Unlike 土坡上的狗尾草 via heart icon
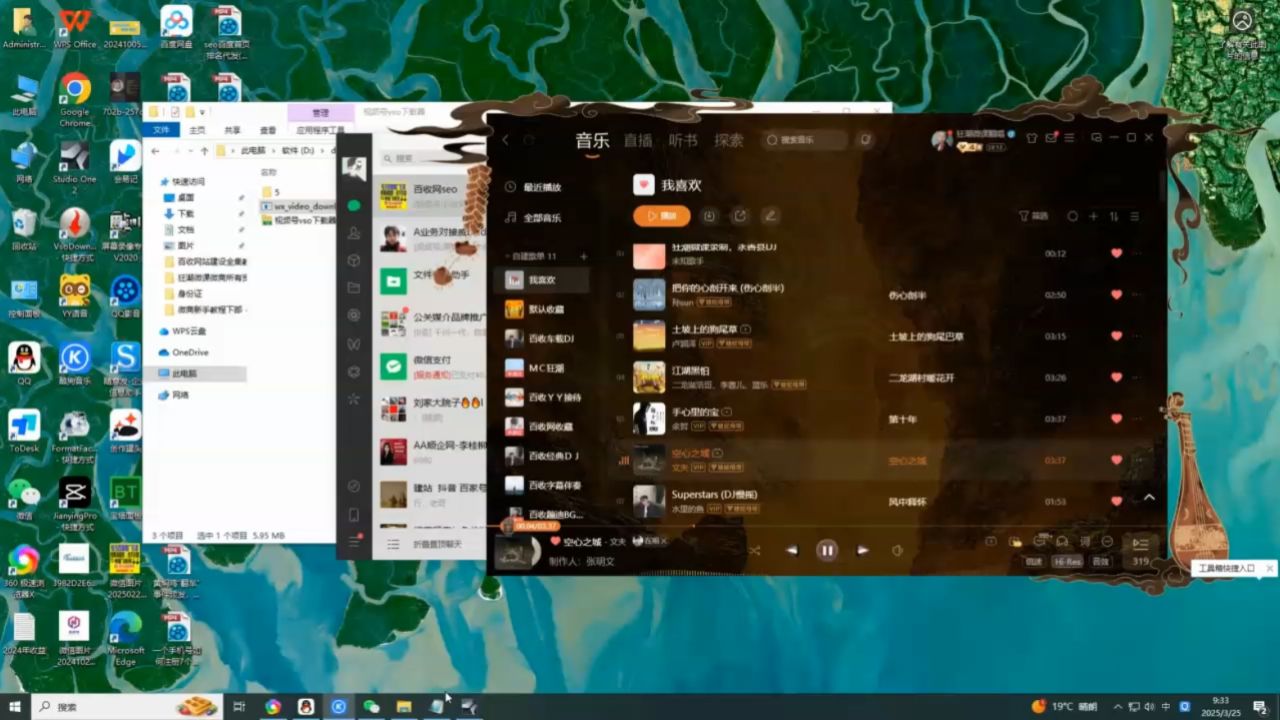The width and height of the screenshot is (1280, 720). coord(1116,336)
